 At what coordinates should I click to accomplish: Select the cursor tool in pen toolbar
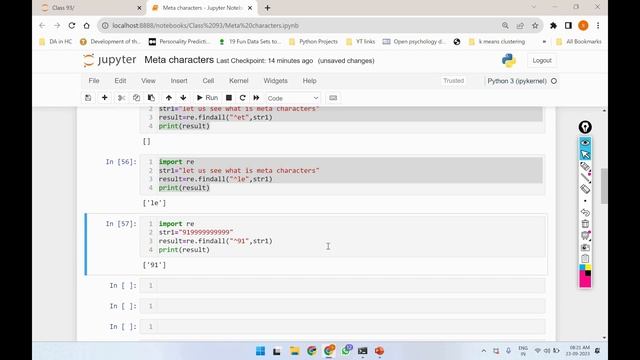click(x=585, y=155)
